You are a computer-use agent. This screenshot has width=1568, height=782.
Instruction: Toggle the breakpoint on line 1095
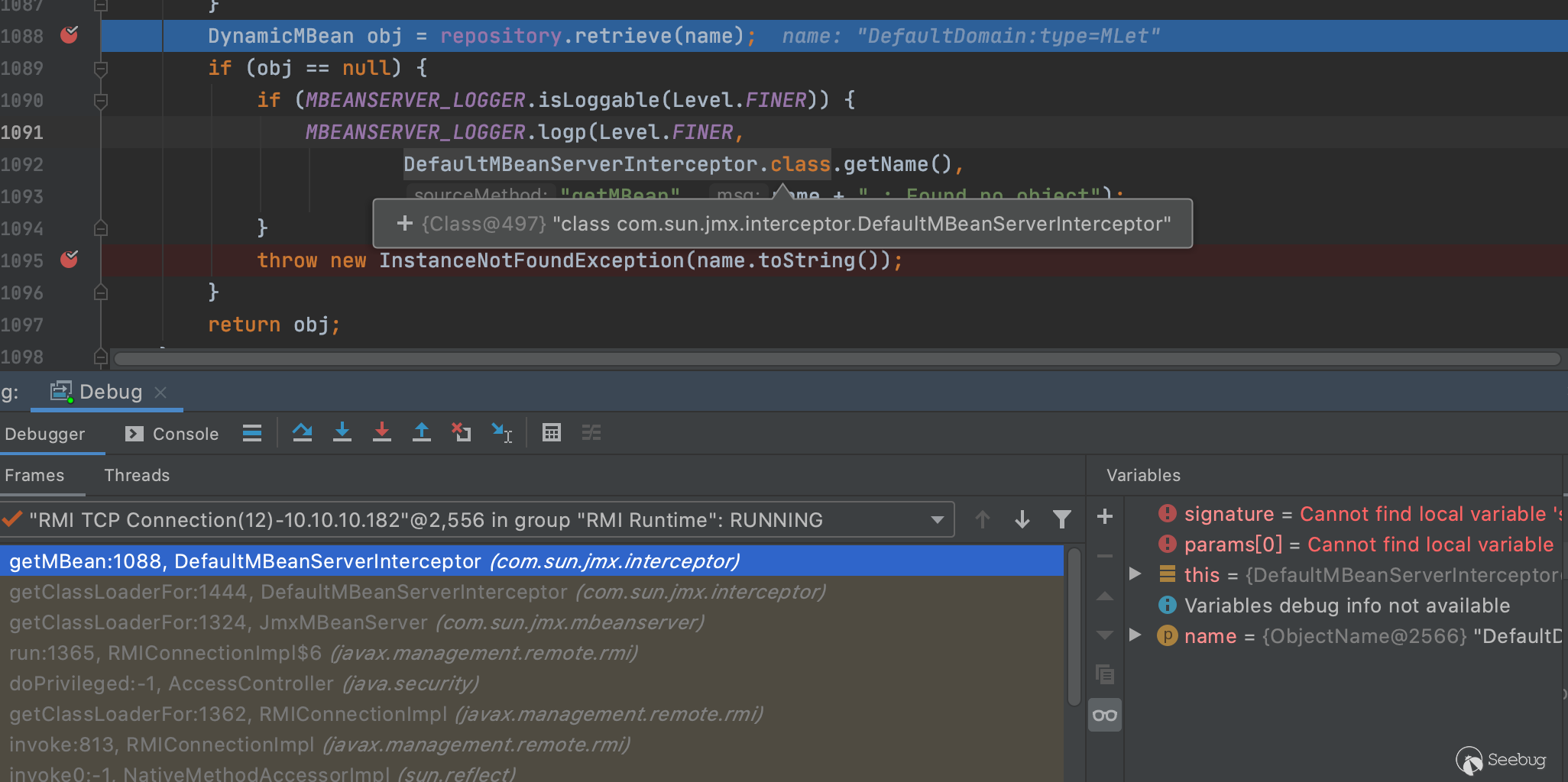(x=69, y=260)
